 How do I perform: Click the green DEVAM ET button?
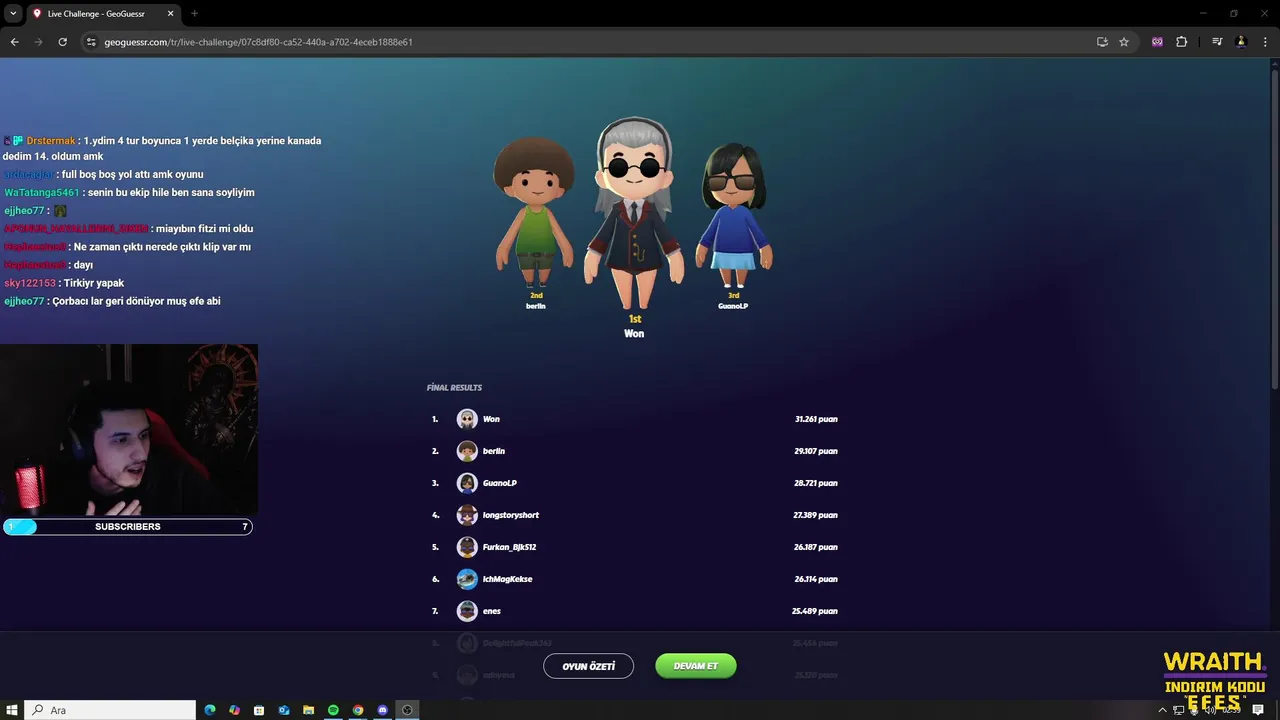coord(696,666)
